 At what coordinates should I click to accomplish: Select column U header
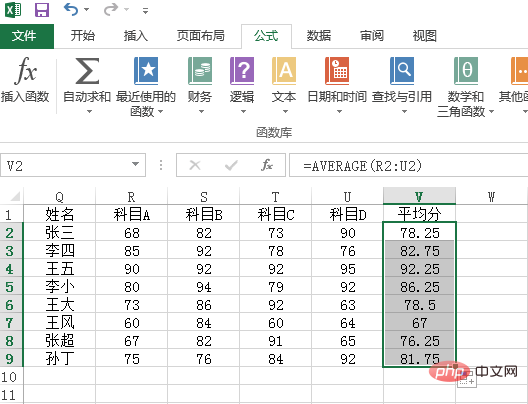[x=348, y=197]
